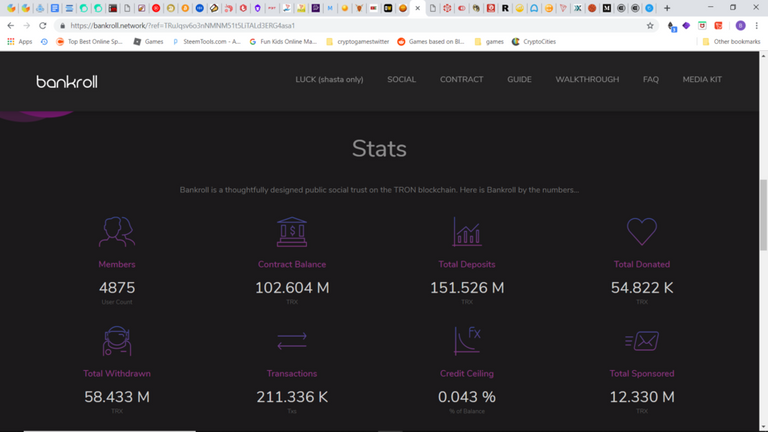The image size is (768, 432).
Task: Click the bankroll logo
Action: pyautogui.click(x=67, y=81)
